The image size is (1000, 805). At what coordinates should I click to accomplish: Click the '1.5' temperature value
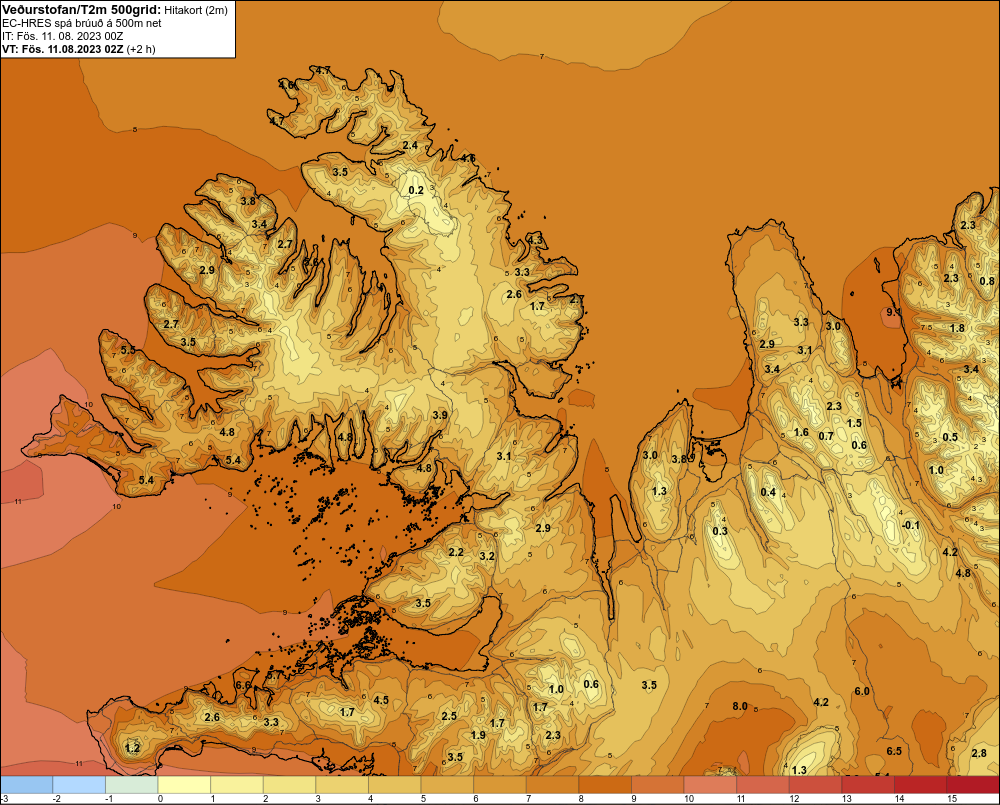point(854,423)
